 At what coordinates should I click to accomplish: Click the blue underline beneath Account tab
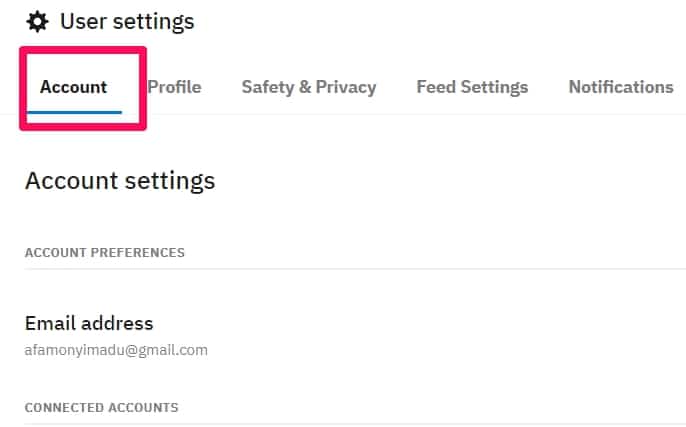coord(74,112)
